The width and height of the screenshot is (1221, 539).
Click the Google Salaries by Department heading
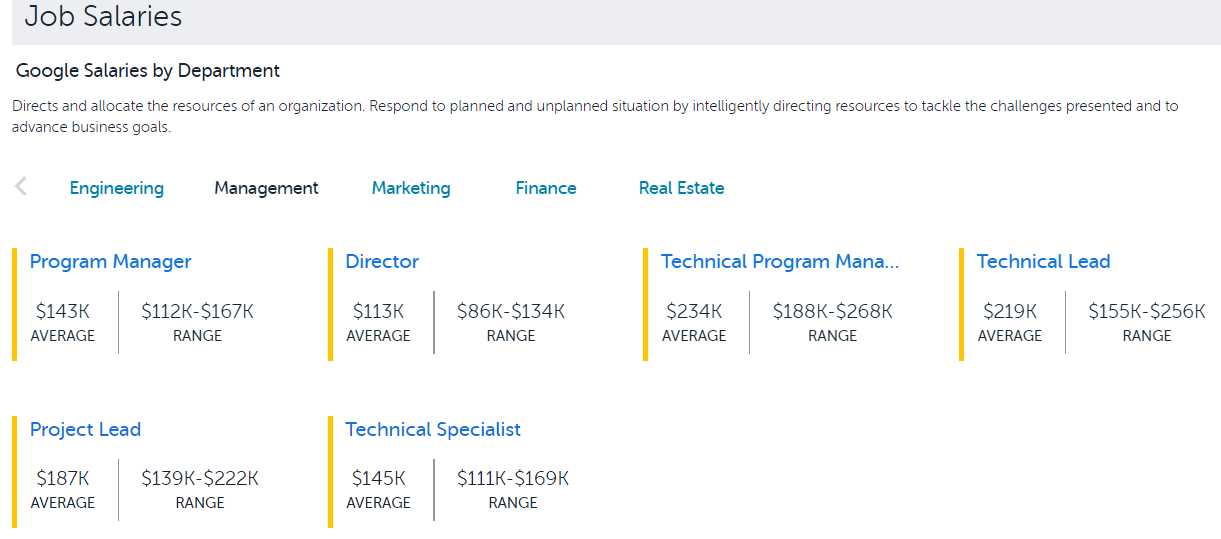pos(148,71)
